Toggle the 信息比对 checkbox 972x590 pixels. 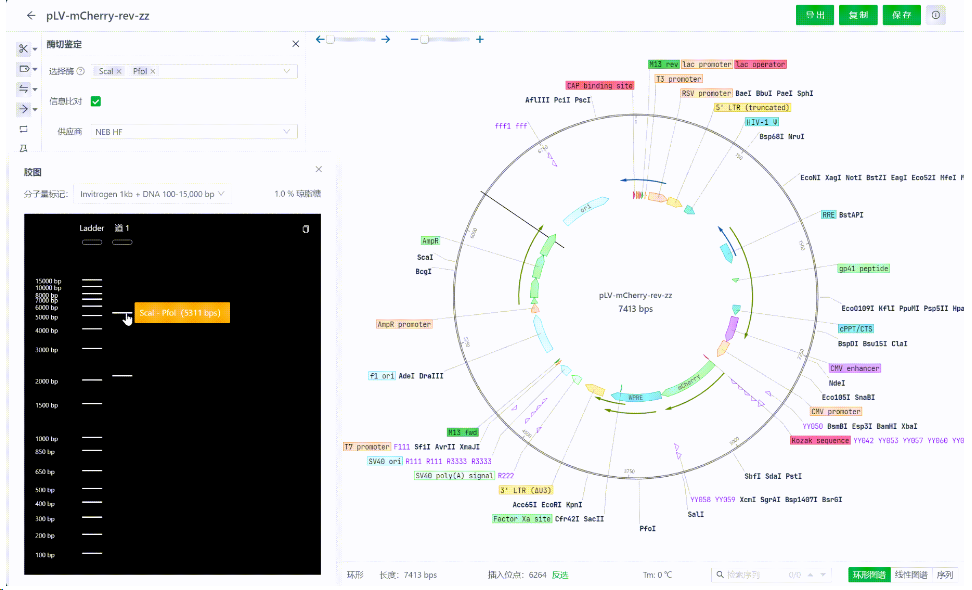(x=95, y=101)
